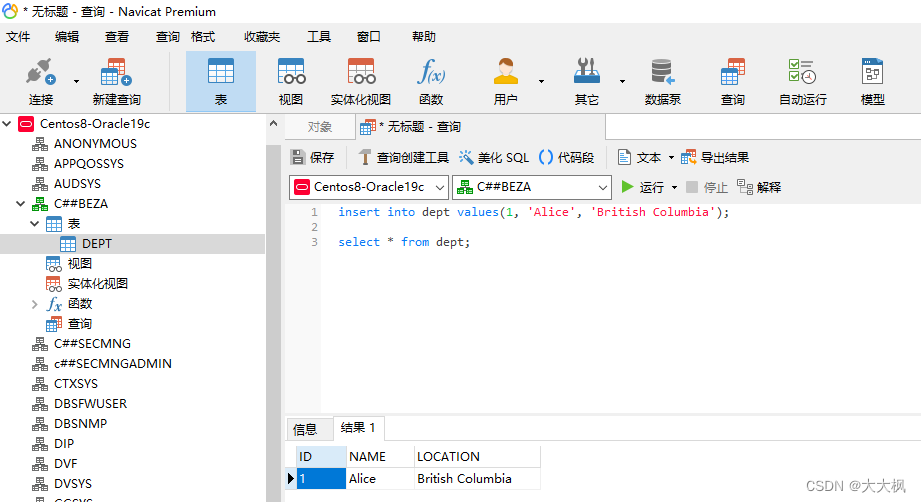Select the c##SECMNGADMIN schema

click(113, 363)
